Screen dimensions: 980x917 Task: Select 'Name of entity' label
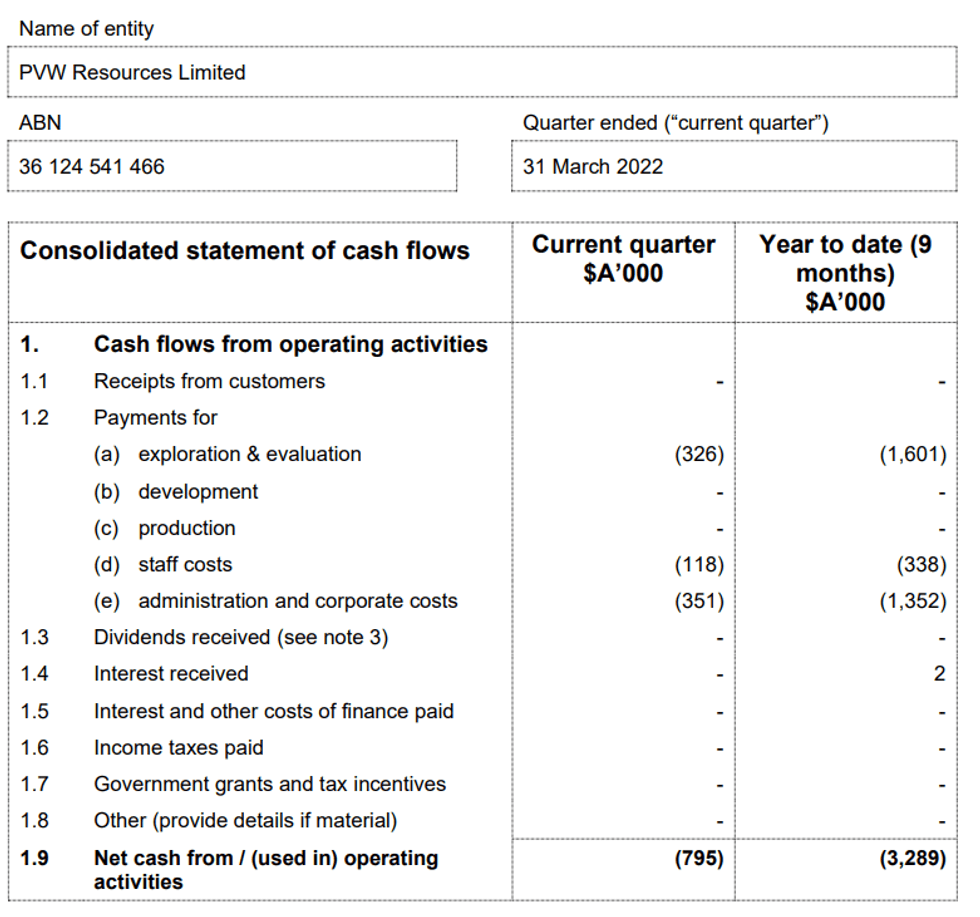point(86,29)
